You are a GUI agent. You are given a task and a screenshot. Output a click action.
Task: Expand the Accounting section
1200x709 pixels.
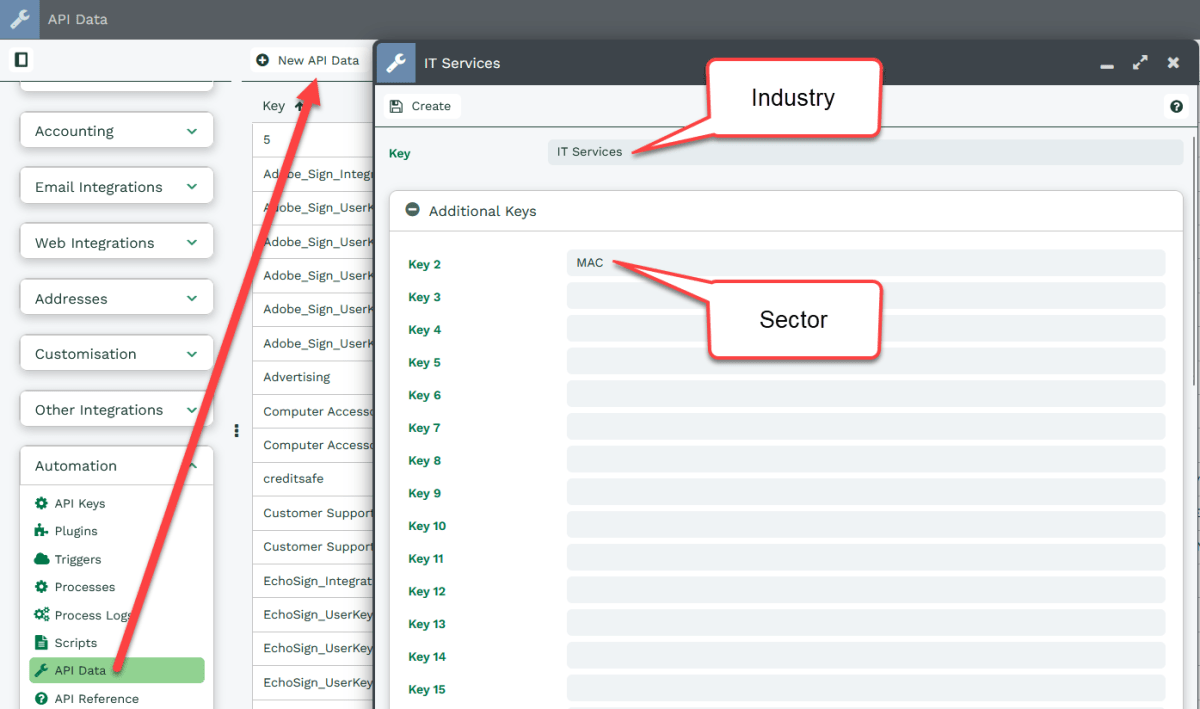point(116,131)
